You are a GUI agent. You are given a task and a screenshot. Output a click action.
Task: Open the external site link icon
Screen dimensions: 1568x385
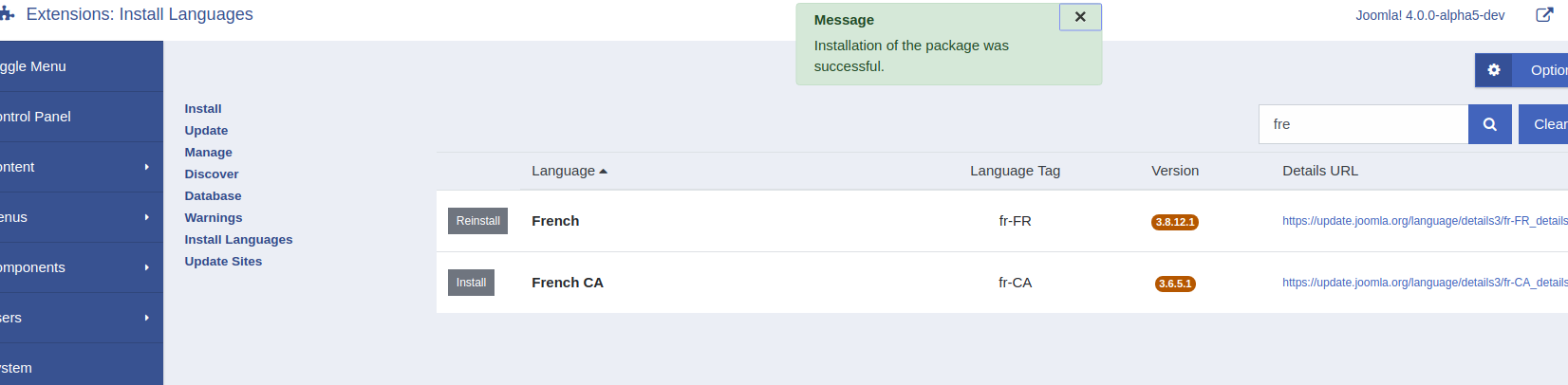click(1544, 15)
